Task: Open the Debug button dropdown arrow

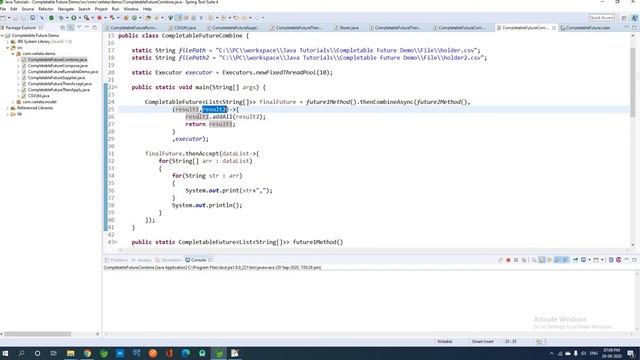Action: [67, 18]
